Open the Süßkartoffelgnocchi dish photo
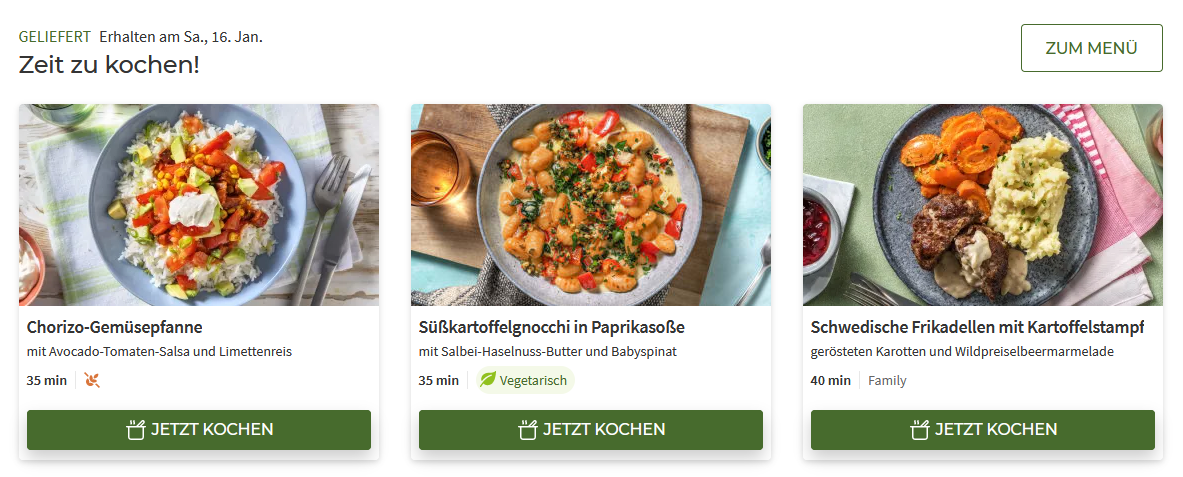This screenshot has height=477, width=1183. (x=591, y=205)
